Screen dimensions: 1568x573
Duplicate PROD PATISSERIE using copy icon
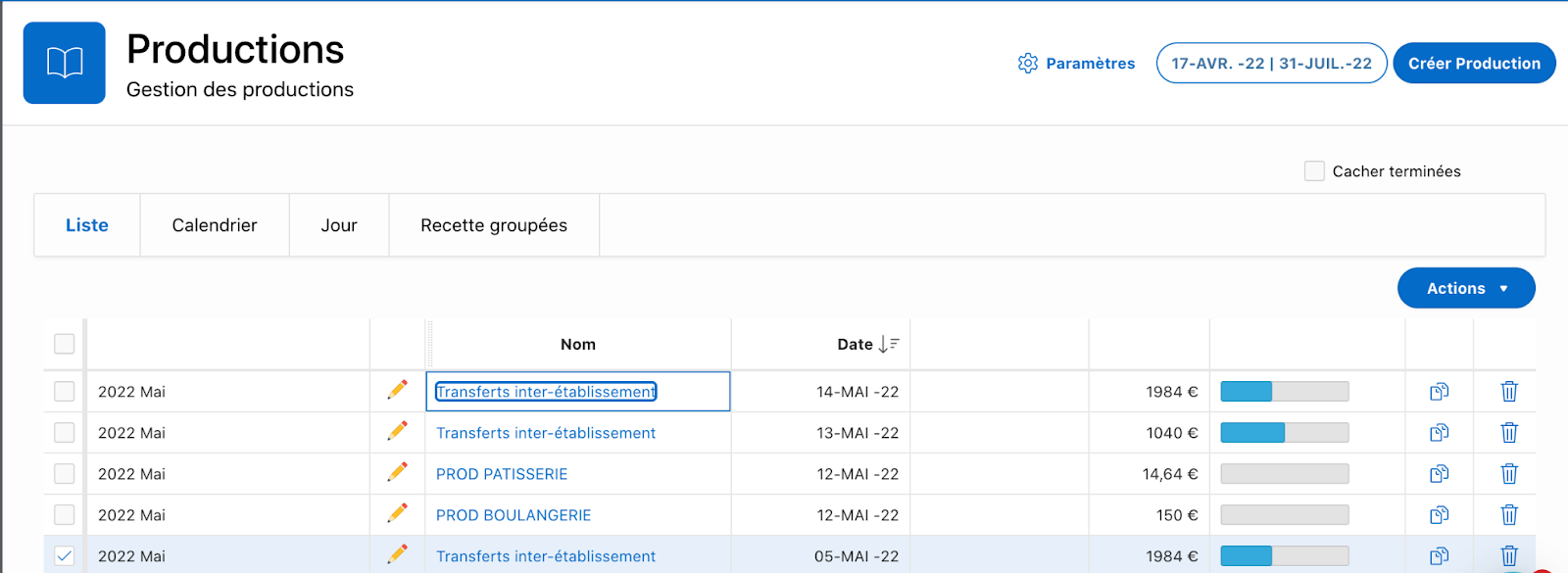pos(1439,474)
